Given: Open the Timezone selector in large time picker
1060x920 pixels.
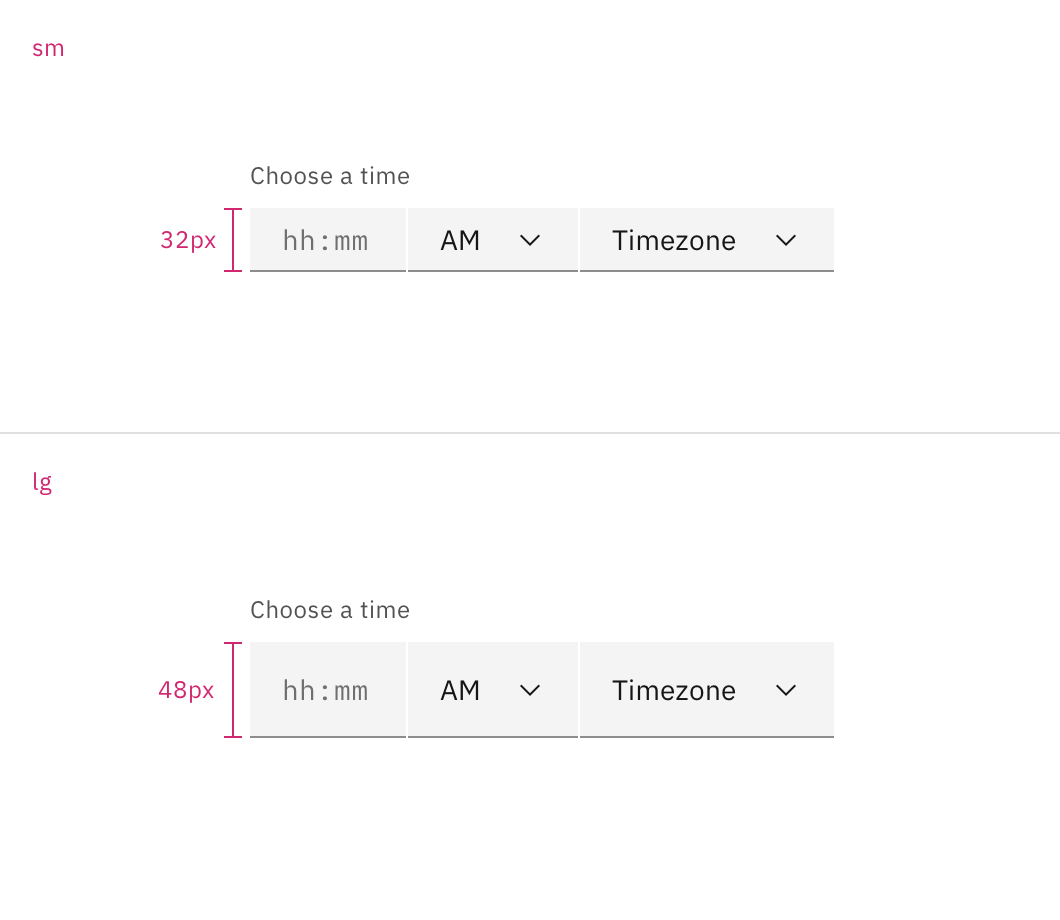Looking at the screenshot, I should tap(707, 690).
